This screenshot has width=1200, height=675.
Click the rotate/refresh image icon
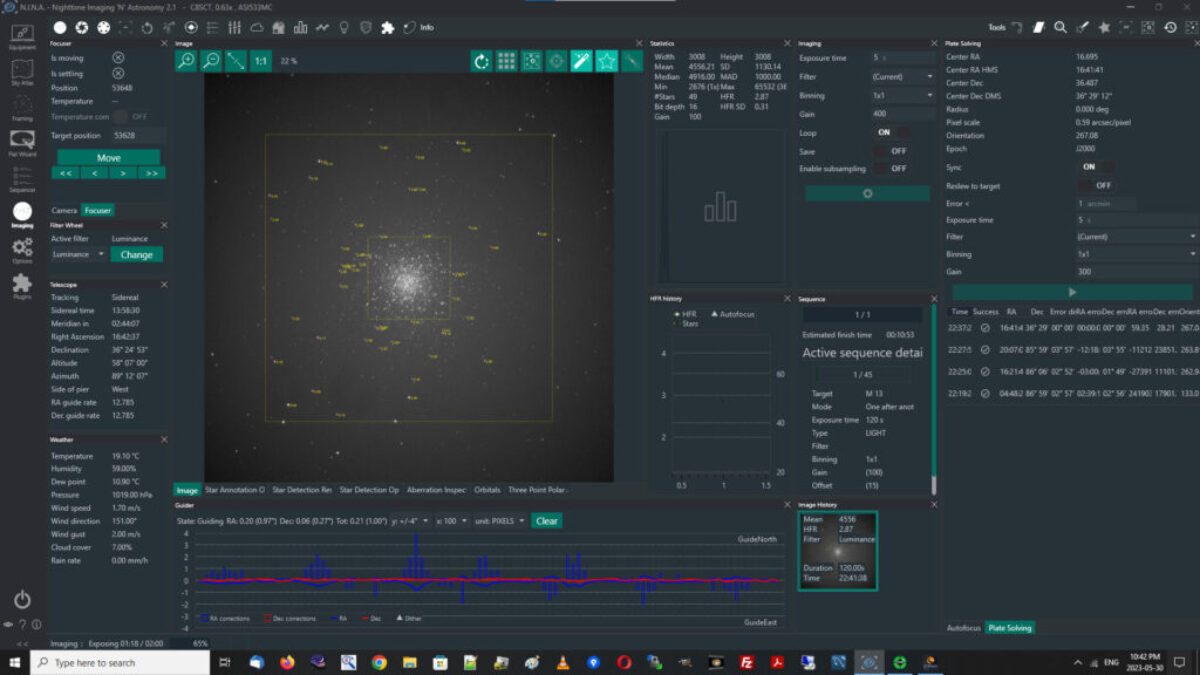482,61
